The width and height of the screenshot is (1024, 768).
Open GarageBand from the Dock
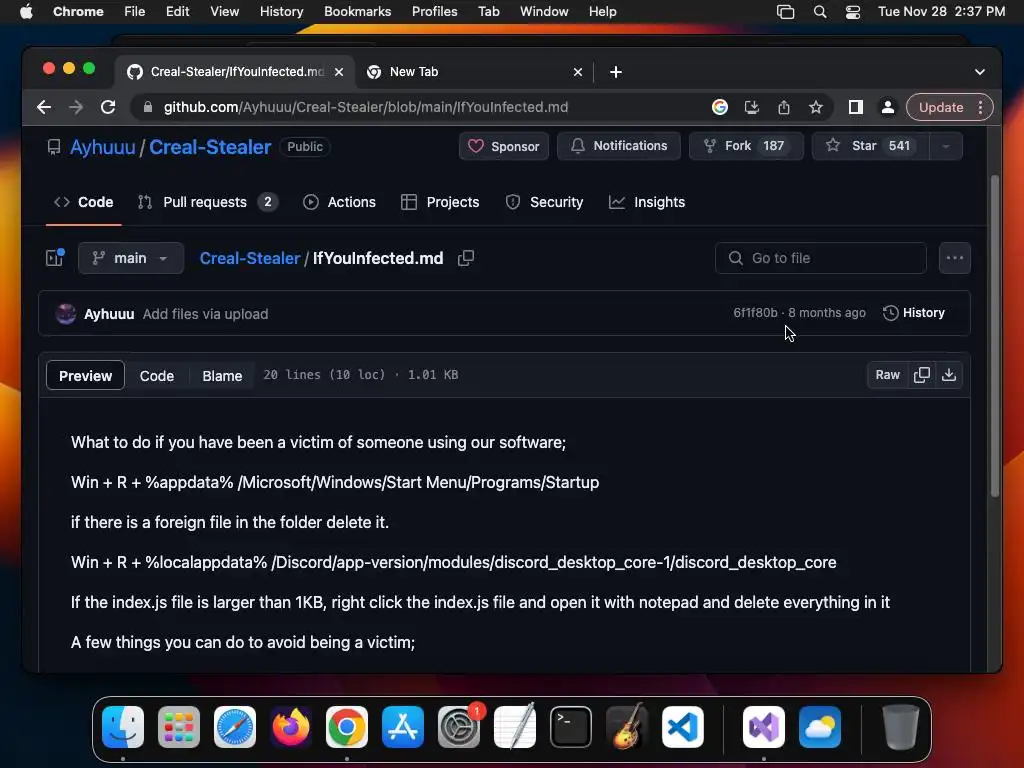[x=627, y=727]
